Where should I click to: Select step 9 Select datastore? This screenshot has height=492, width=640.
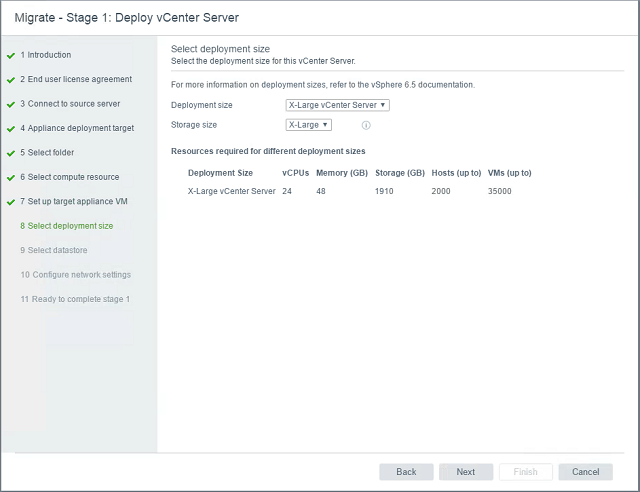point(54,250)
